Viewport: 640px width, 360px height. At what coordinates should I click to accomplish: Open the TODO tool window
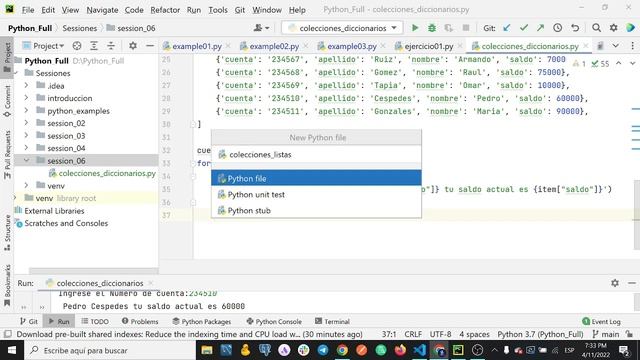coord(95,321)
